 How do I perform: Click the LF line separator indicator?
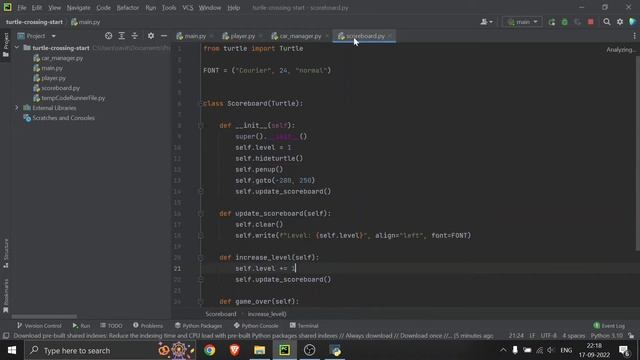pos(532,336)
